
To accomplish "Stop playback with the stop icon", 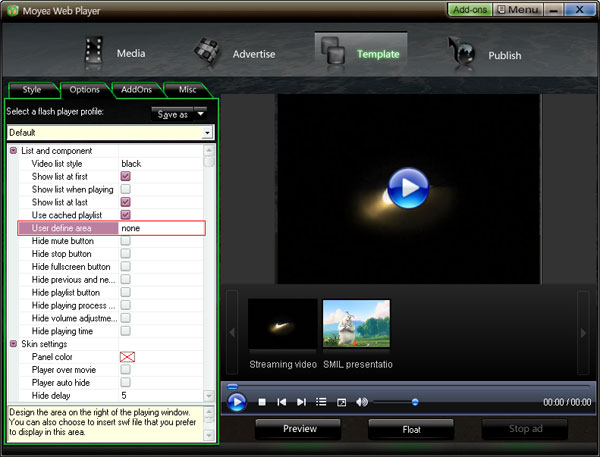I will 262,402.
